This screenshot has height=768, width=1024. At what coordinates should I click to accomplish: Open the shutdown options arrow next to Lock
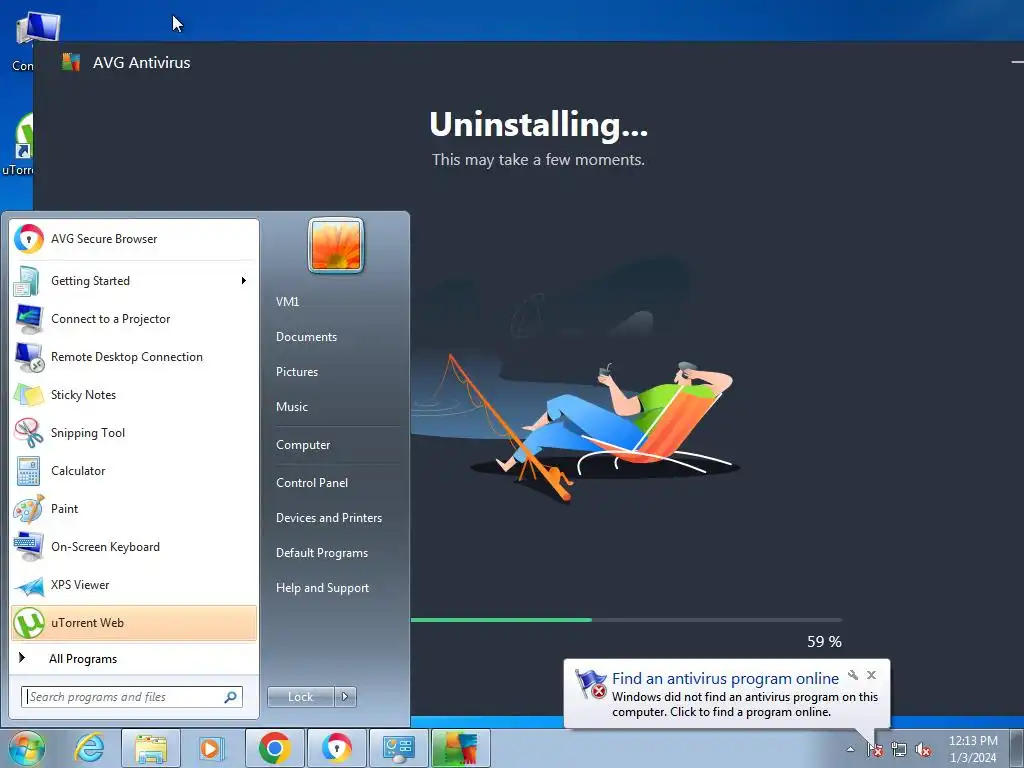point(345,697)
